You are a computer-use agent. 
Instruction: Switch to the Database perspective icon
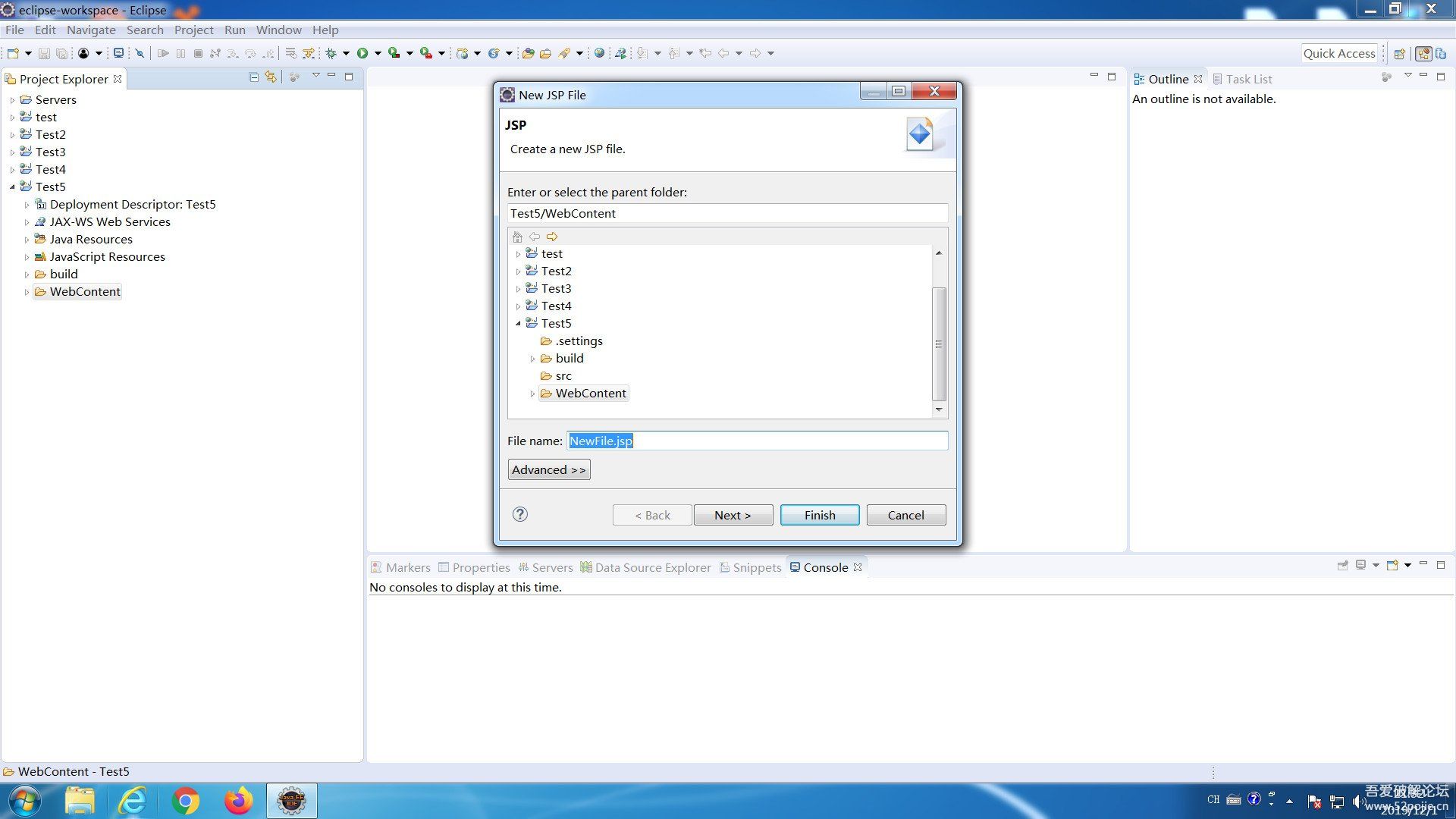(1441, 53)
